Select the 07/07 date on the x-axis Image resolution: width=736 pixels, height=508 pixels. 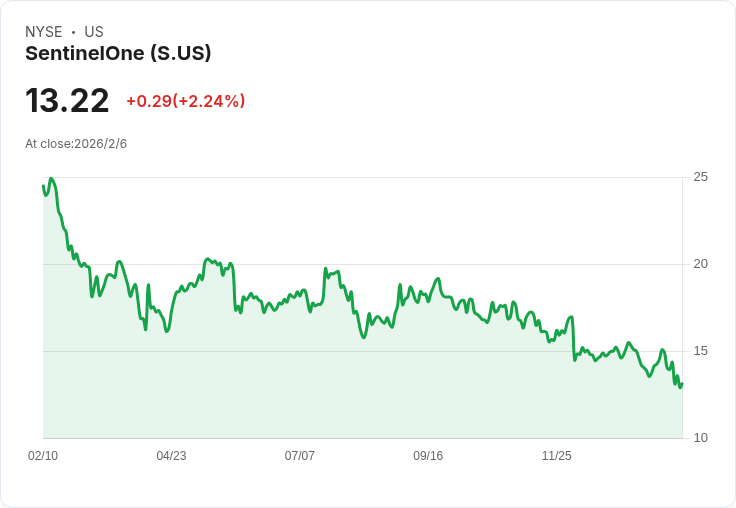click(299, 456)
